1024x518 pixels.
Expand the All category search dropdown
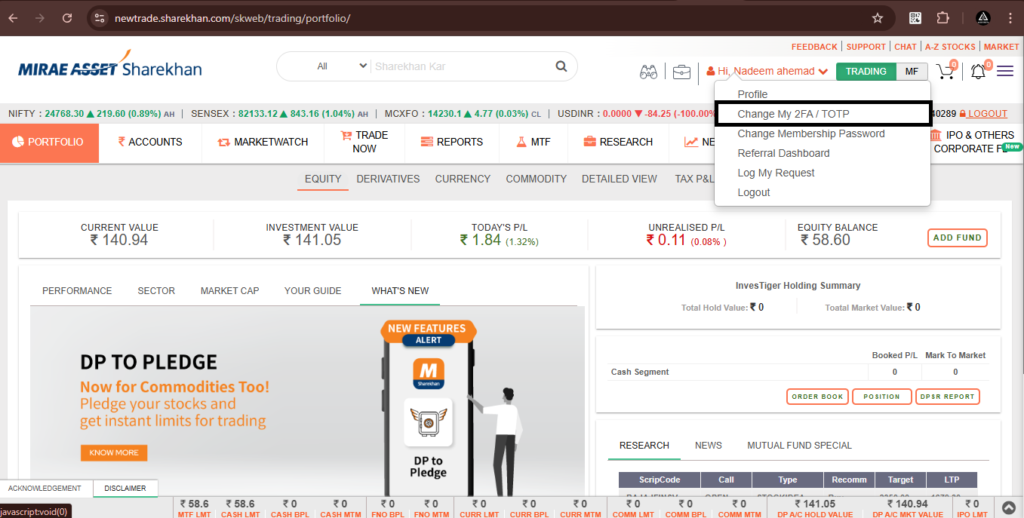[342, 66]
